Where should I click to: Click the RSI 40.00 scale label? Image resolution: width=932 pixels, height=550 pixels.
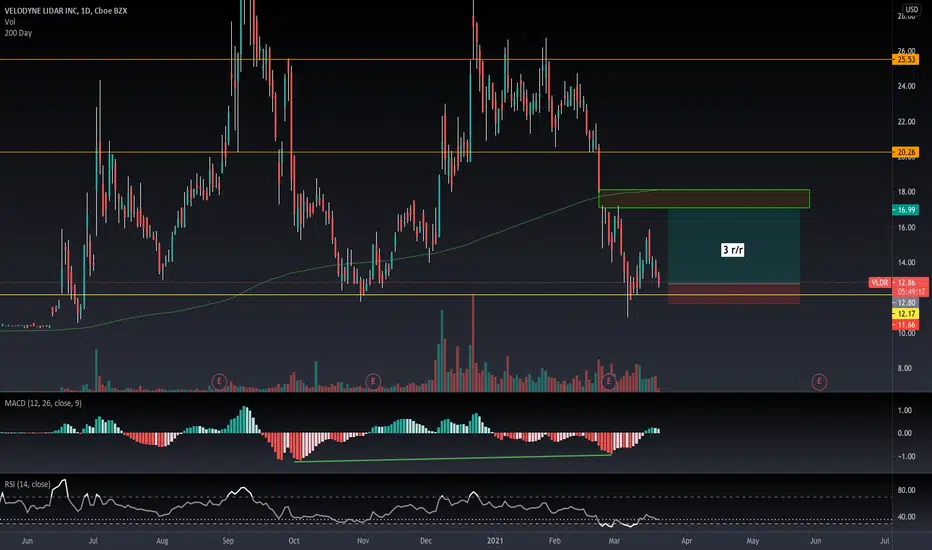point(906,517)
